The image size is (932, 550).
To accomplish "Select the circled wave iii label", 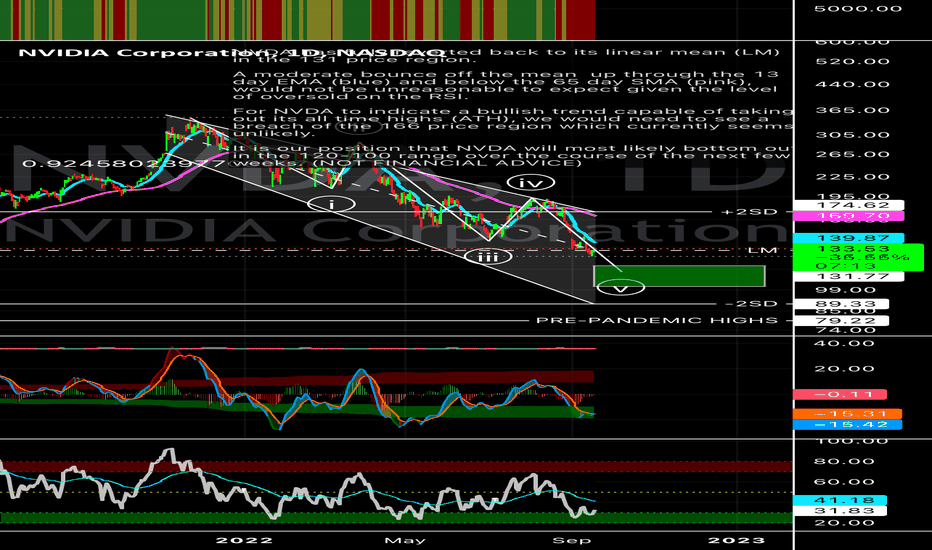I will 488,256.
